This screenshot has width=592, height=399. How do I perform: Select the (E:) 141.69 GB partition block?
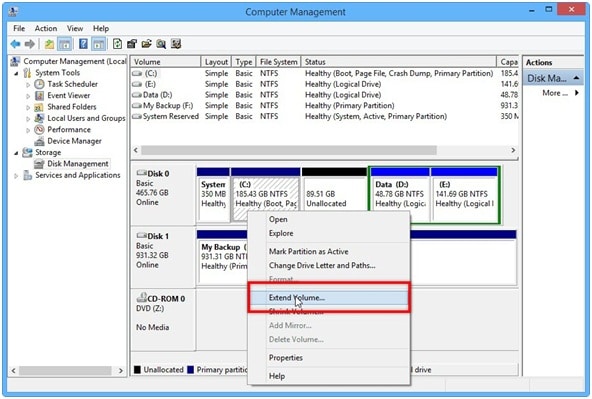pyautogui.click(x=464, y=194)
